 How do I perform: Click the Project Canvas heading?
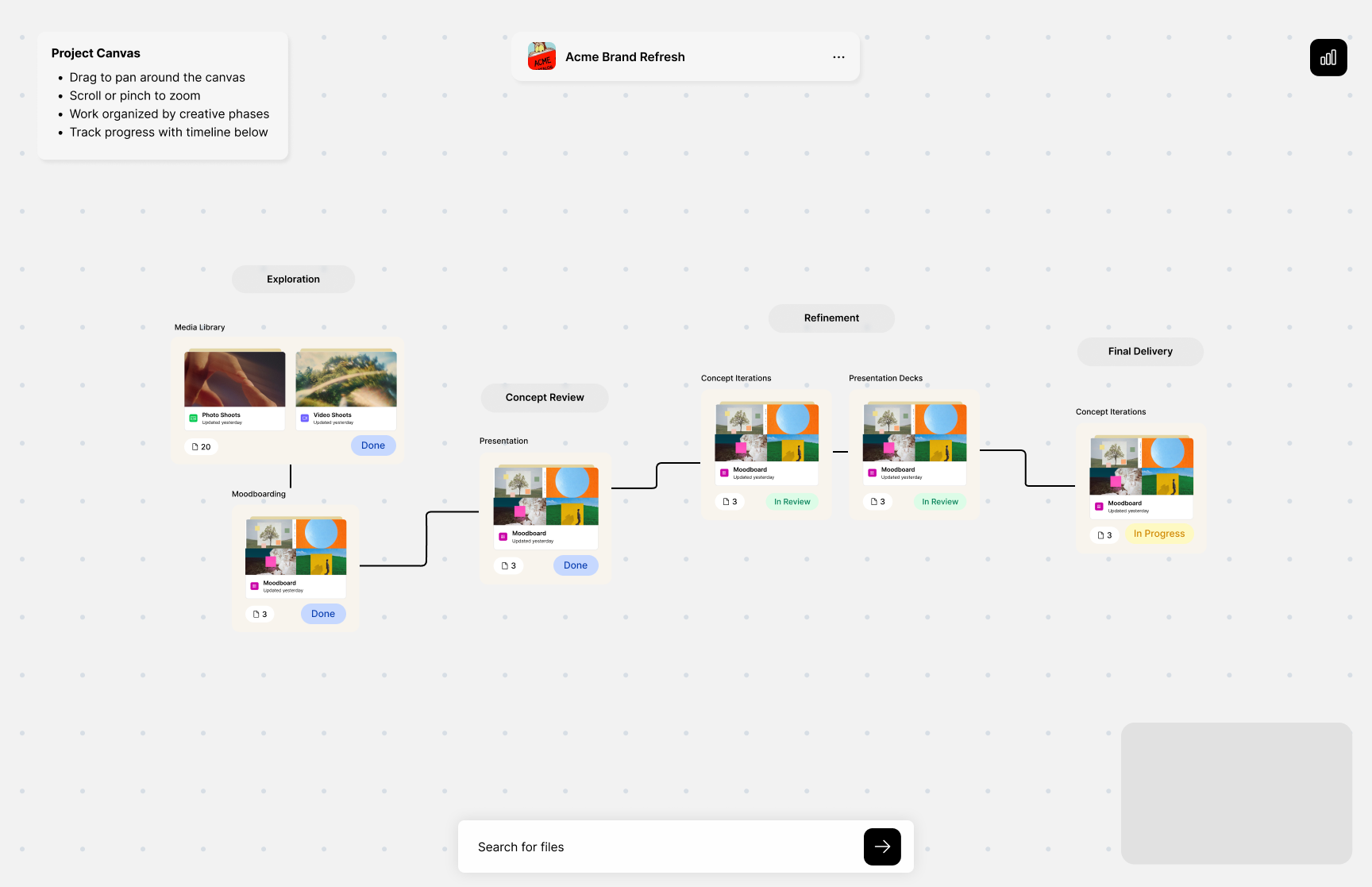coord(95,53)
